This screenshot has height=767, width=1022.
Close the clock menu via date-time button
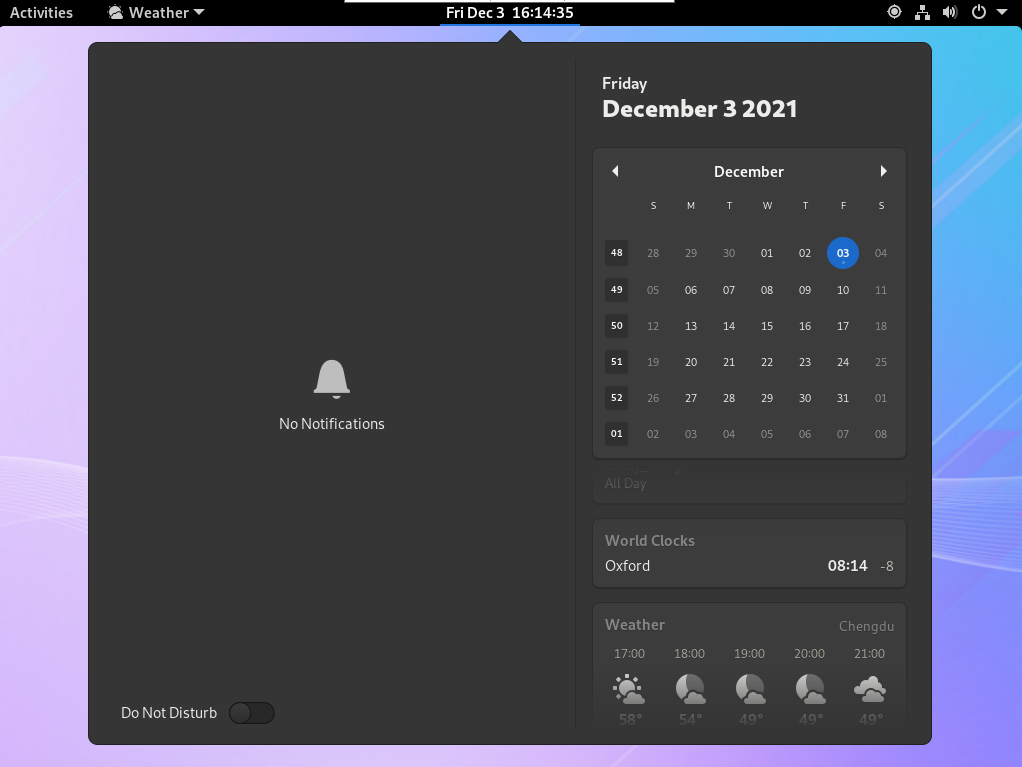509,13
